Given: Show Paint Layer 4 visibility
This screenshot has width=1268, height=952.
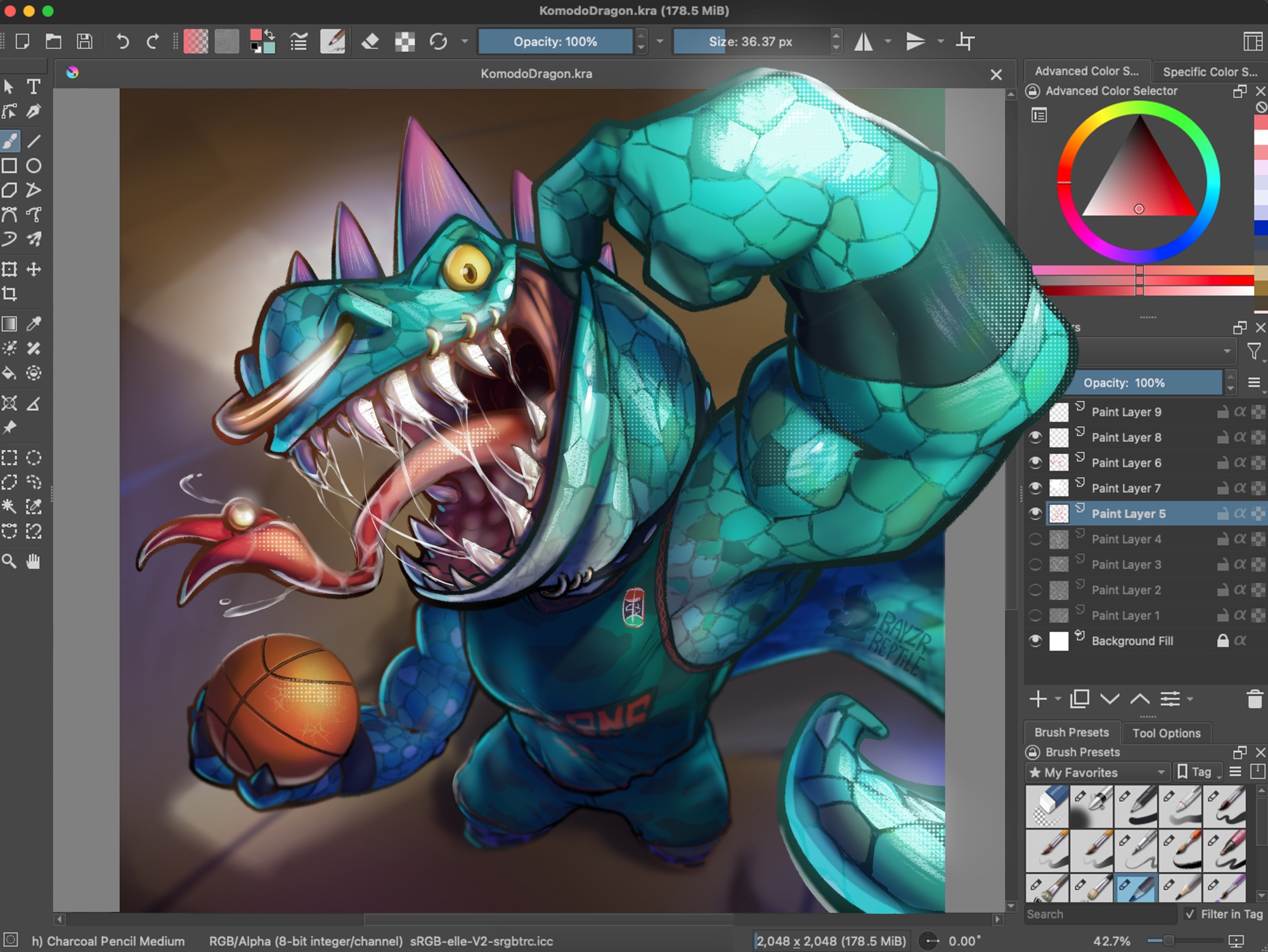Looking at the screenshot, I should tap(1035, 539).
